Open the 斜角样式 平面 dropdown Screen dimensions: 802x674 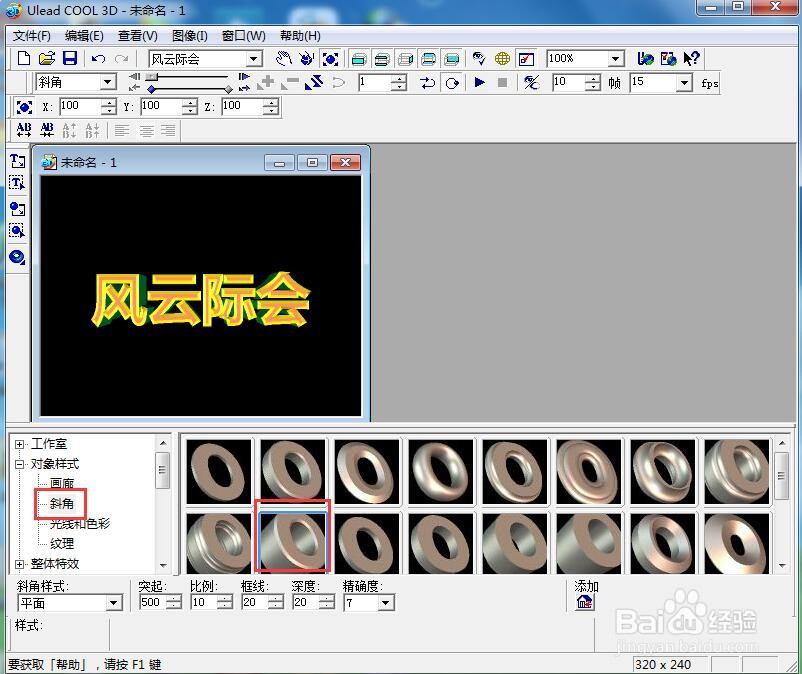pyautogui.click(x=114, y=603)
